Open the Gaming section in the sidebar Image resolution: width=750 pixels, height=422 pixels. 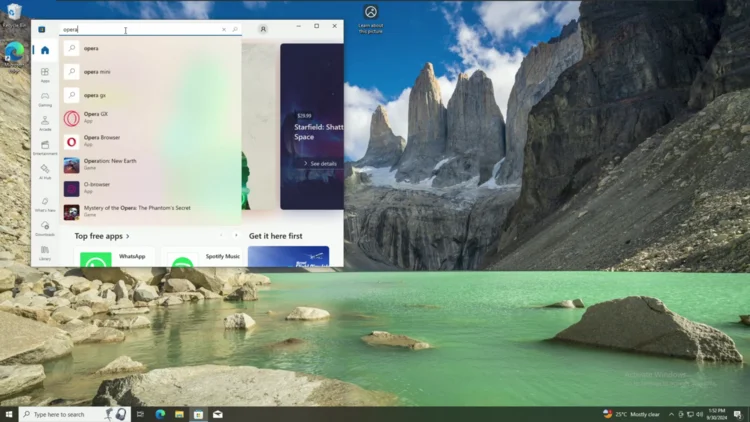45,99
